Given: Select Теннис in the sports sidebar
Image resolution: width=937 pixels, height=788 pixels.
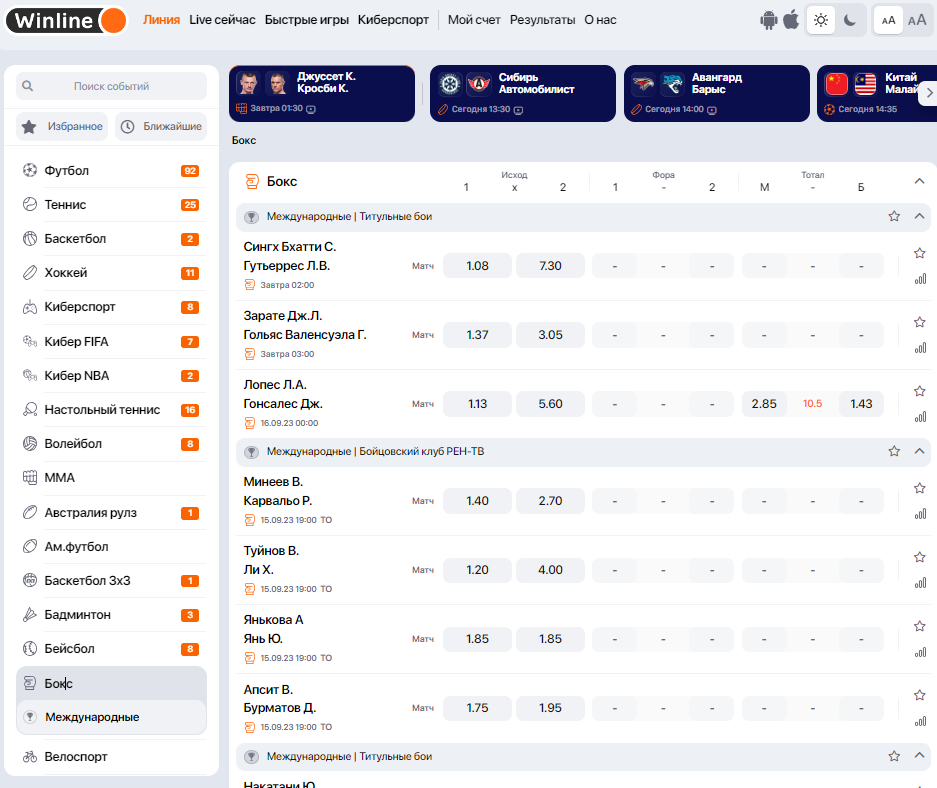Looking at the screenshot, I should pos(111,205).
